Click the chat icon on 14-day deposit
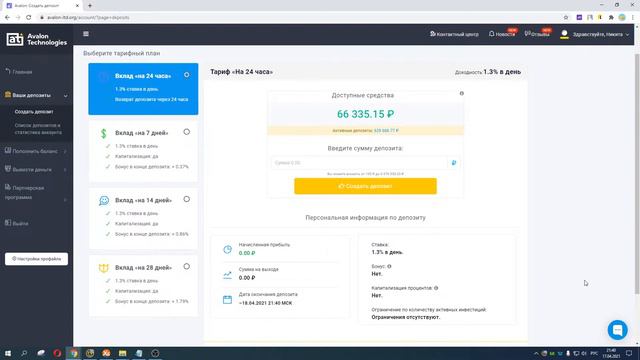The image size is (640, 360). 104,200
